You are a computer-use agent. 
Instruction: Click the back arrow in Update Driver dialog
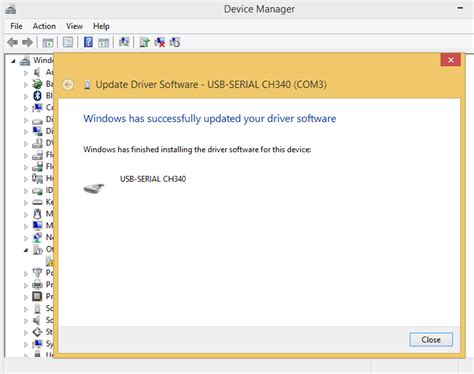coord(68,85)
